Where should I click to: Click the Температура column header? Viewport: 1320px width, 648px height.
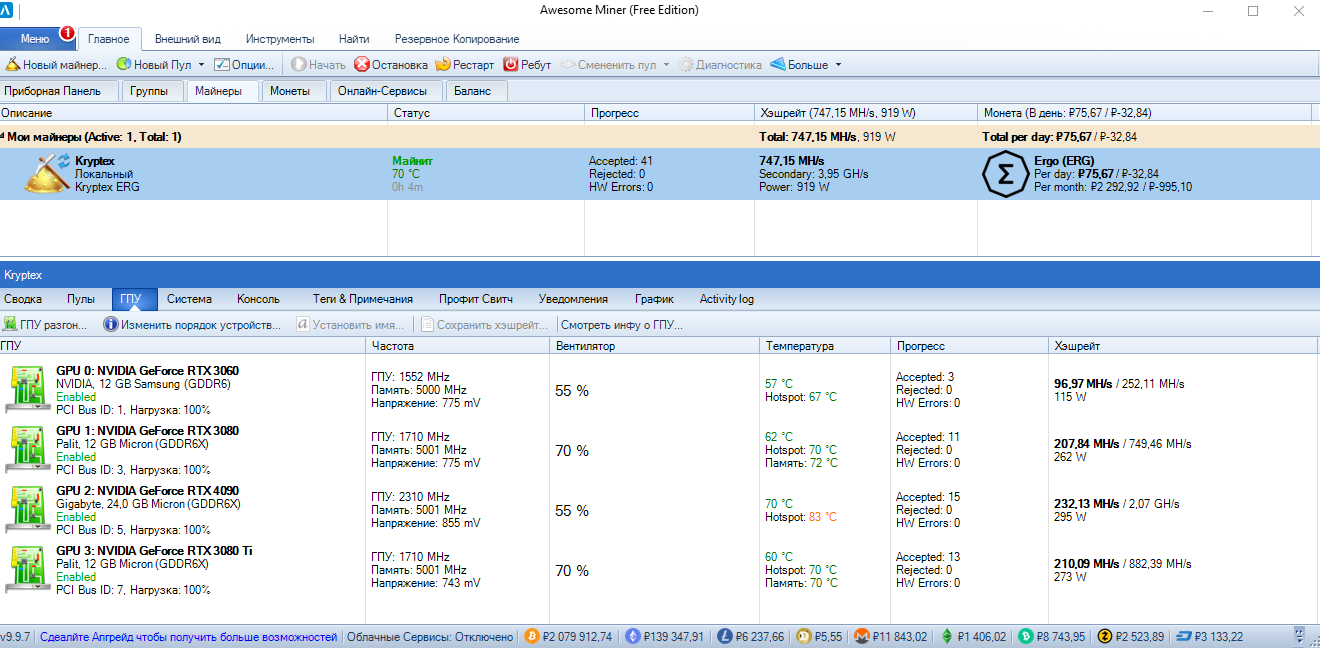point(825,346)
